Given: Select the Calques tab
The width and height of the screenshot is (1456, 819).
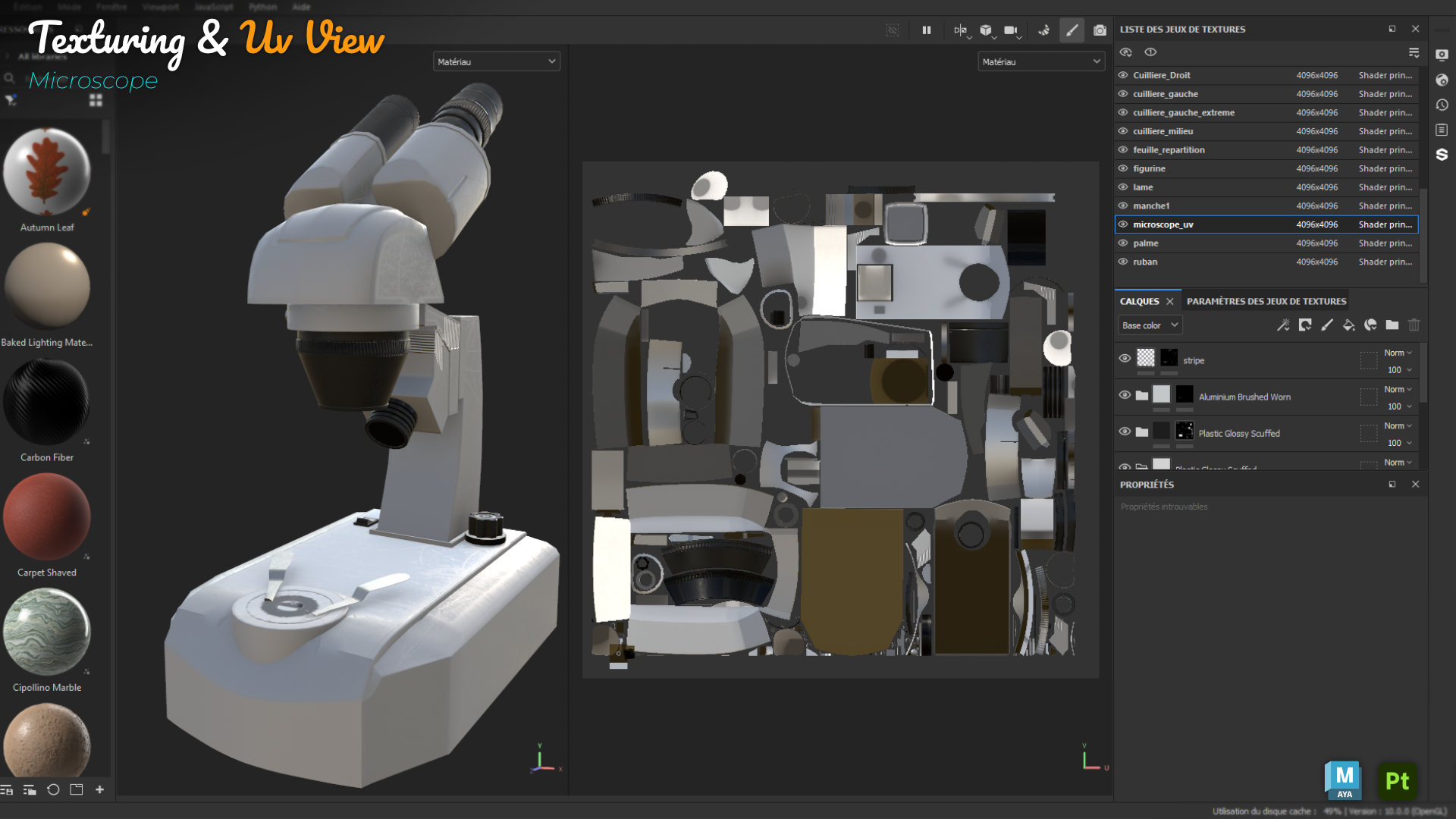Looking at the screenshot, I should (x=1139, y=301).
